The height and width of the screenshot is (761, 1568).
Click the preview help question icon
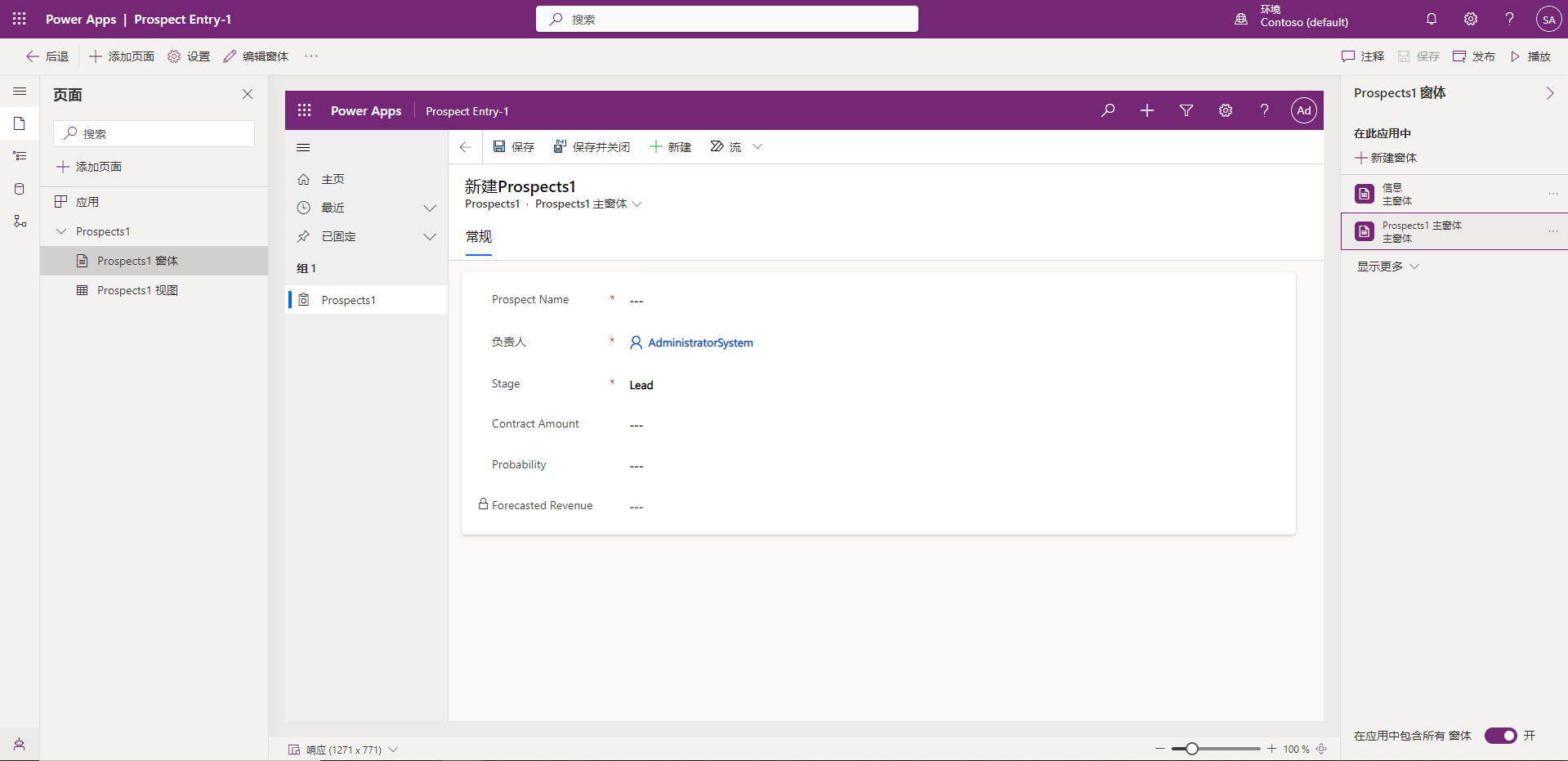pos(1265,110)
